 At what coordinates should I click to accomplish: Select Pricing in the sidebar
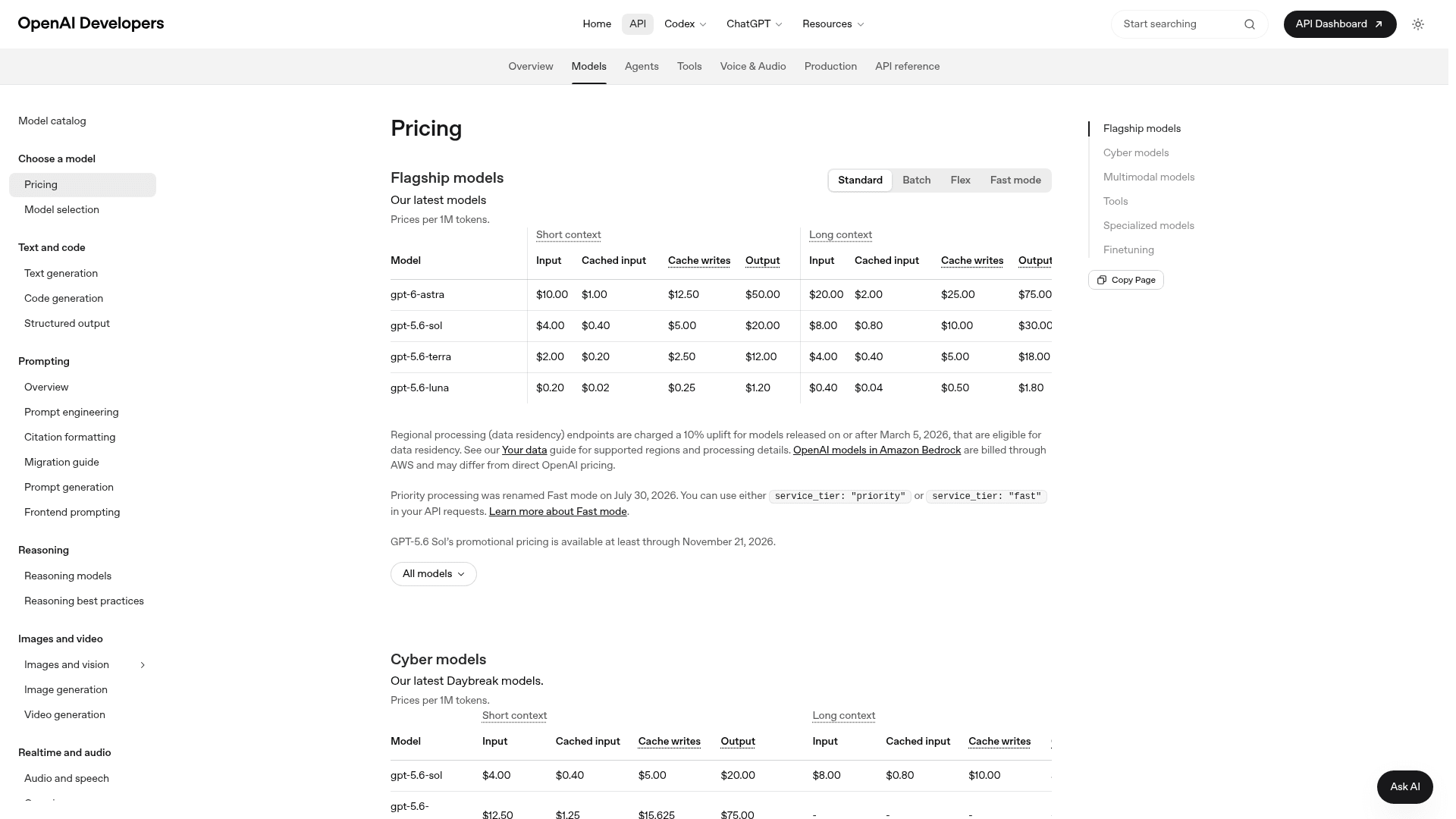[x=83, y=185]
